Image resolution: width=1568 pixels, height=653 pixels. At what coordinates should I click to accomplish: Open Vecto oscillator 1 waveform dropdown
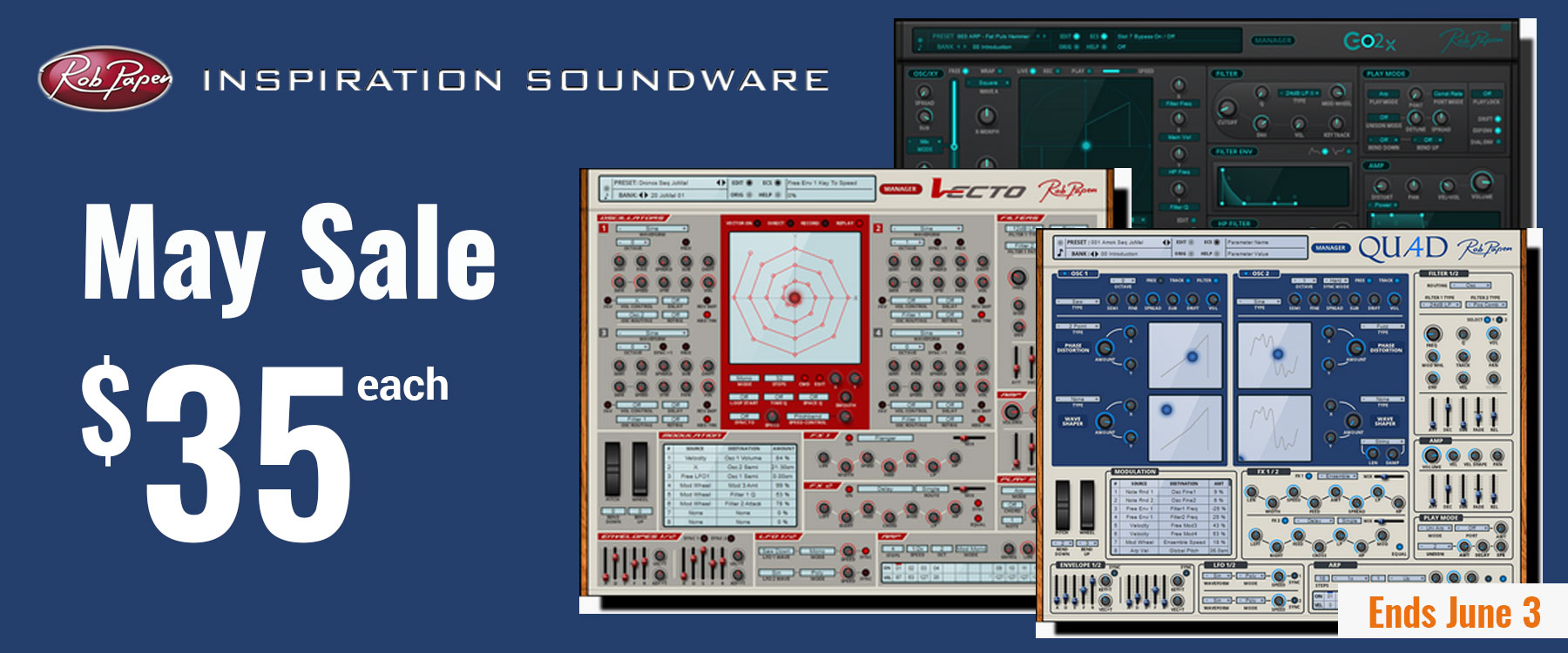pos(652,228)
